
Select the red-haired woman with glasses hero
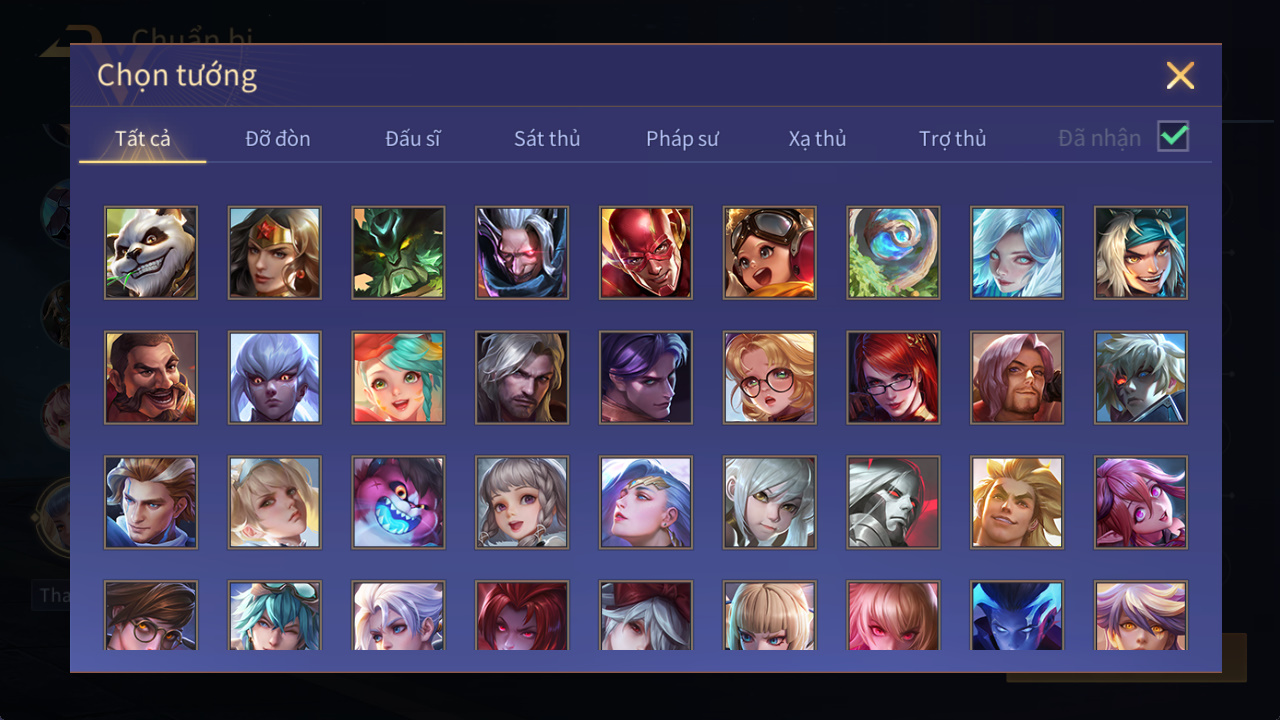tap(894, 378)
